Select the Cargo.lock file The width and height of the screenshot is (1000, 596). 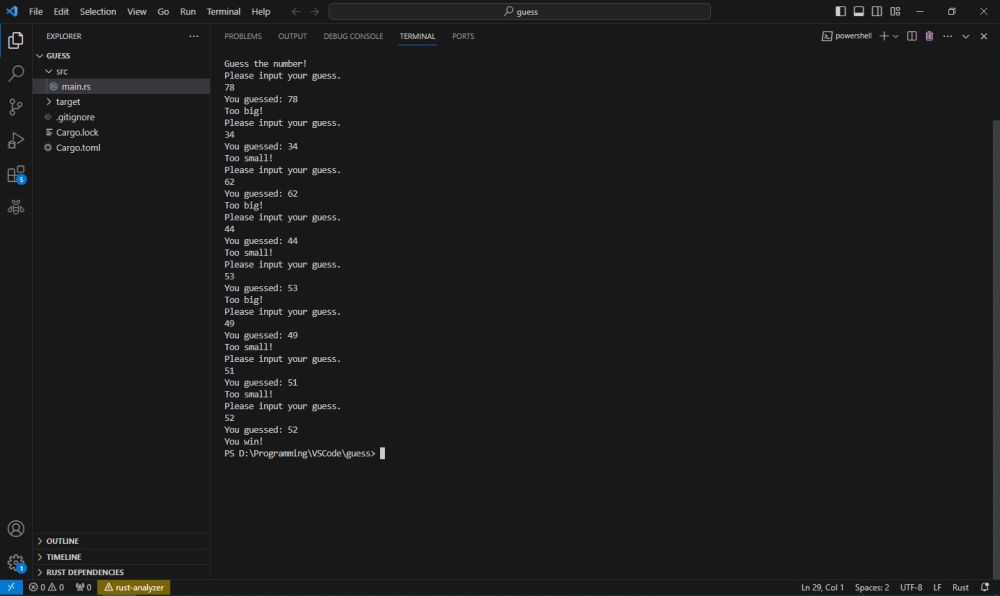tap(121, 132)
